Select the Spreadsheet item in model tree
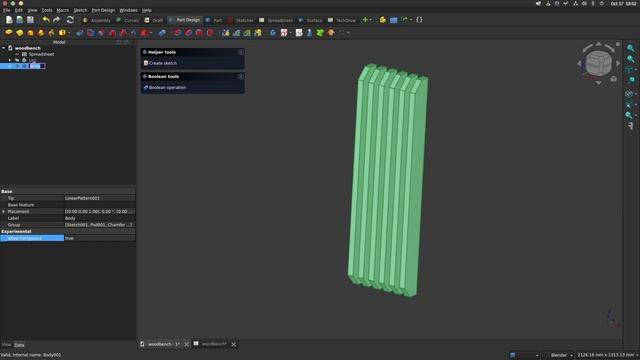 (41, 54)
